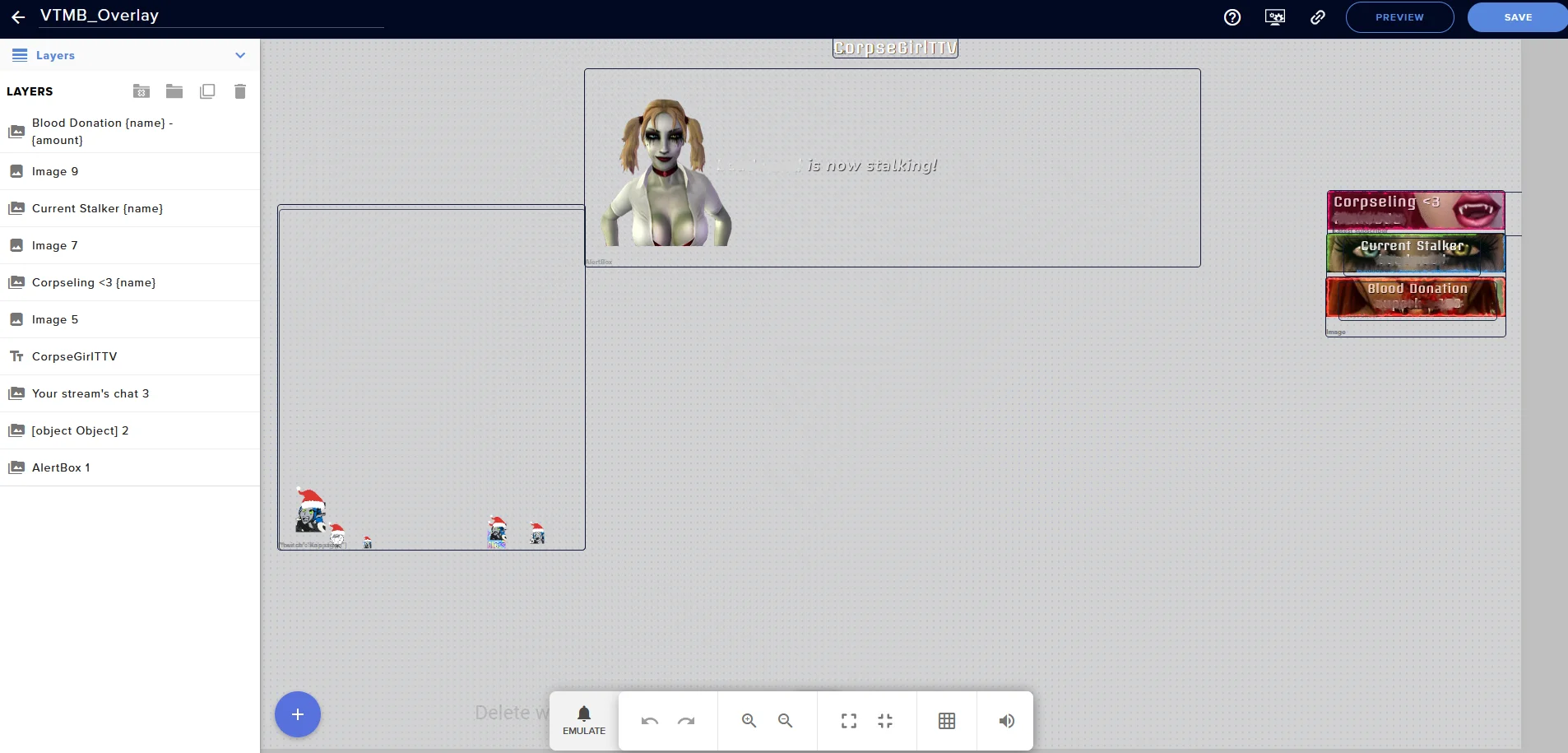
Task: Delete layer using trash icon
Action: [240, 91]
